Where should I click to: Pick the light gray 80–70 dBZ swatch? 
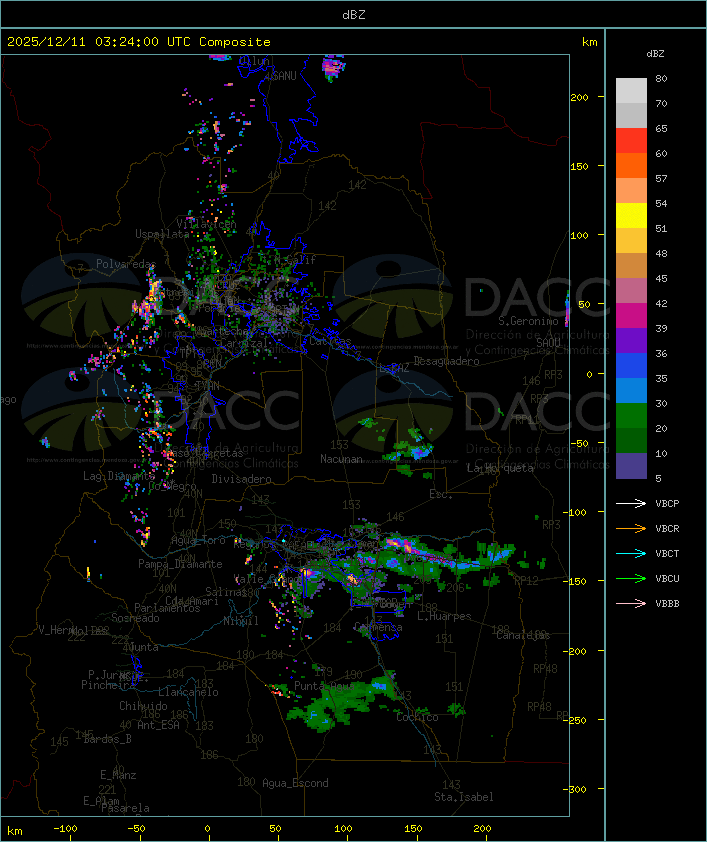[x=631, y=90]
